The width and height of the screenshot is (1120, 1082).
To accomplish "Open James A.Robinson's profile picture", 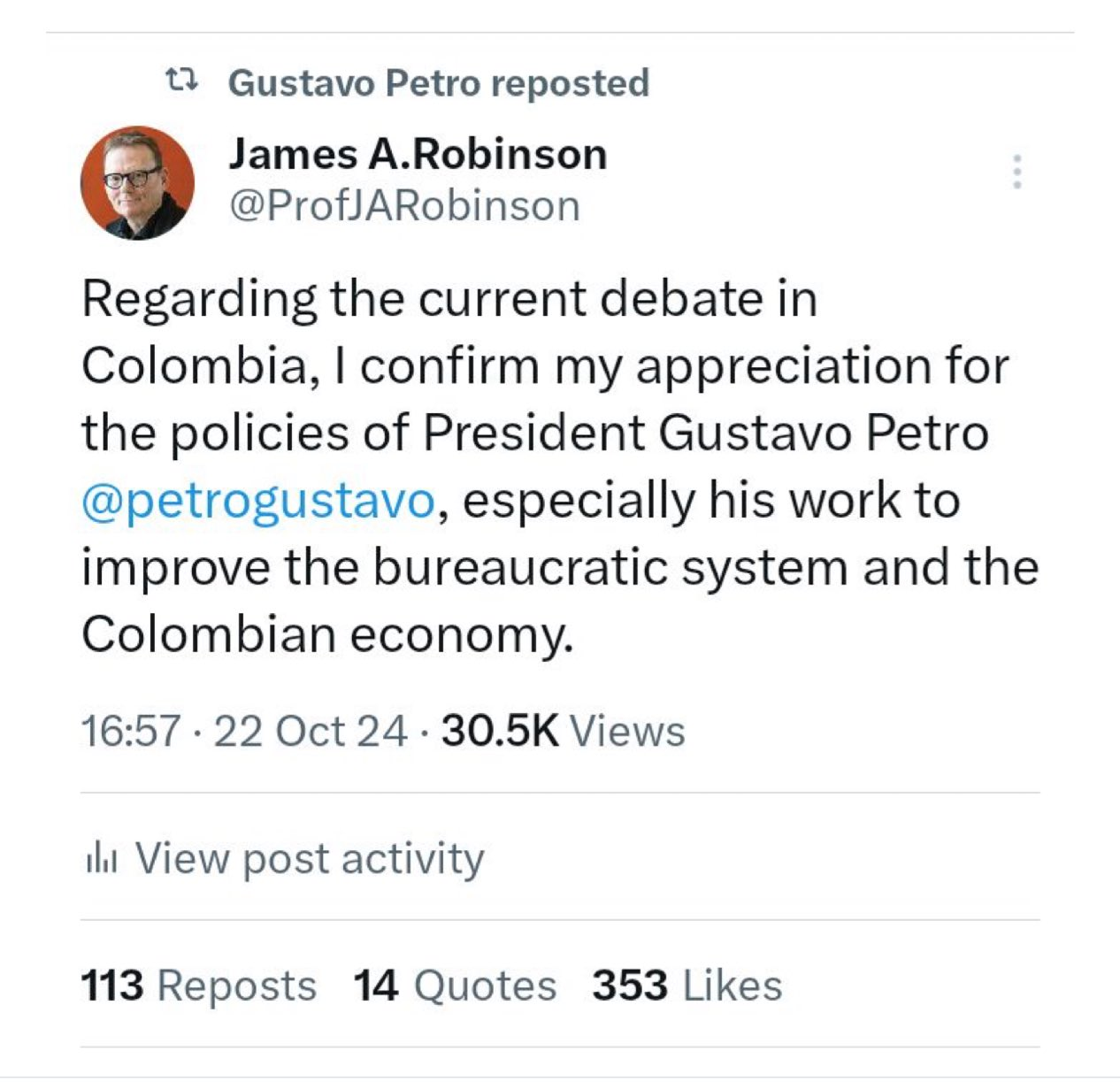I will point(137,182).
